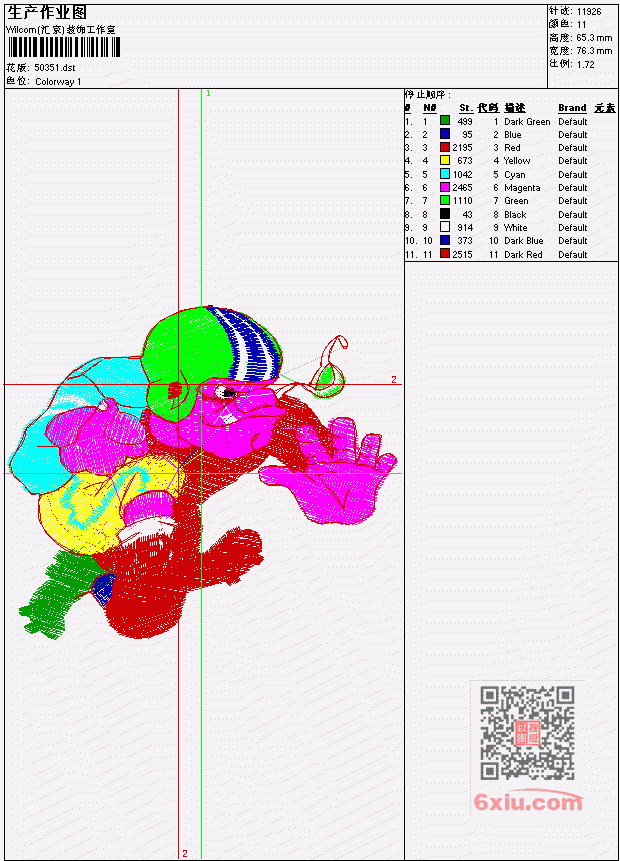The image size is (620, 861).
Task: Click the Red color swatch in row 3
Action: [445, 147]
